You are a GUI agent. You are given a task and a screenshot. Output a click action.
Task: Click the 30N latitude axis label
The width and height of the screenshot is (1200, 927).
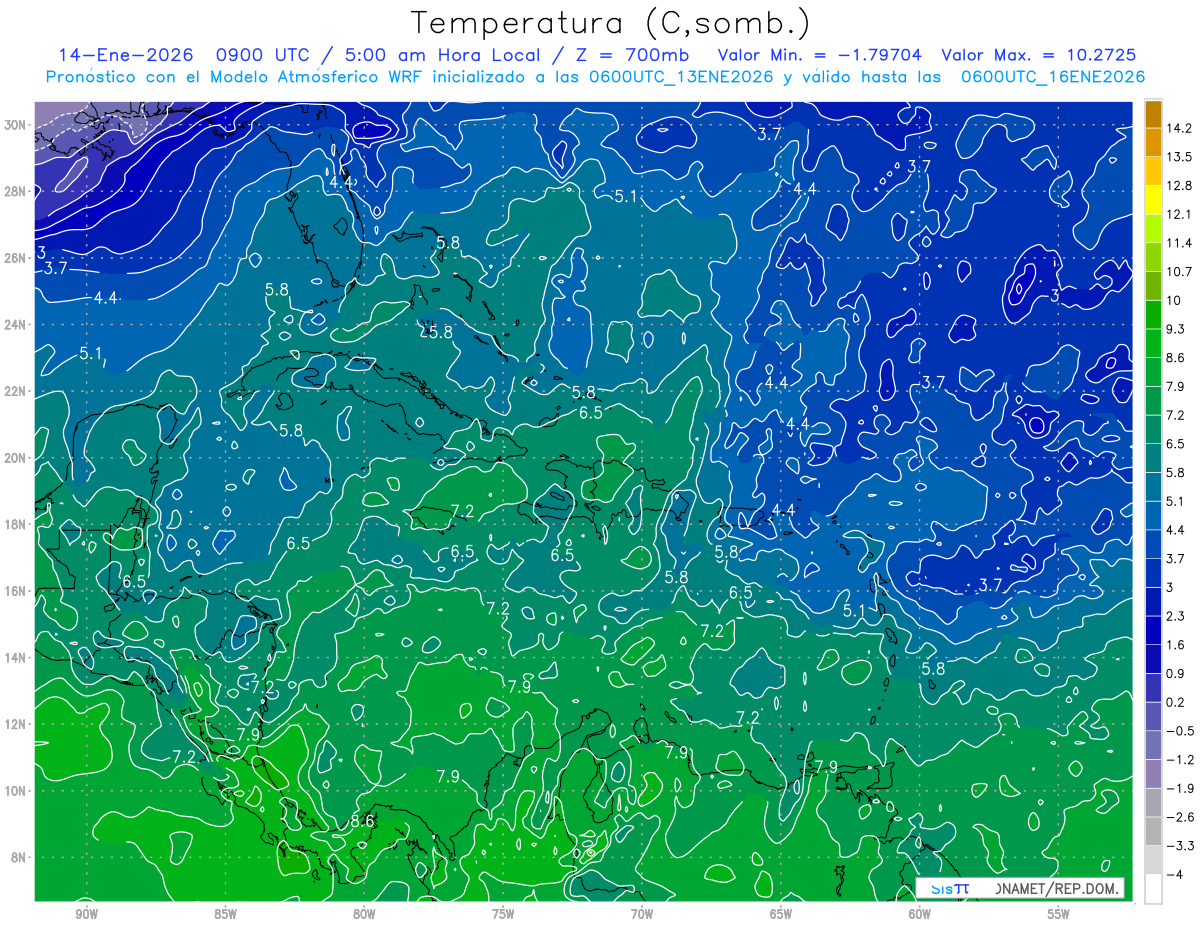click(17, 125)
